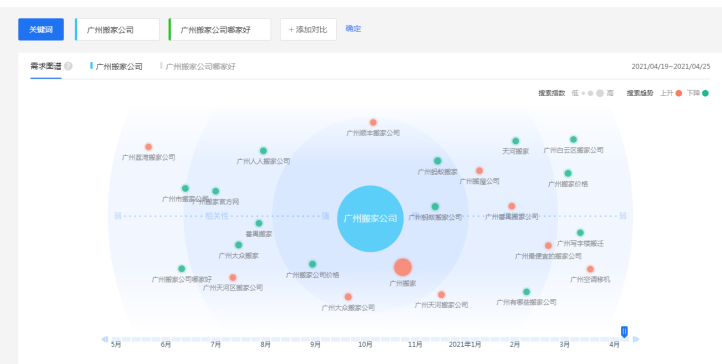Jump timeline to 5月
Screen dimensions: 722x364
[116, 345]
